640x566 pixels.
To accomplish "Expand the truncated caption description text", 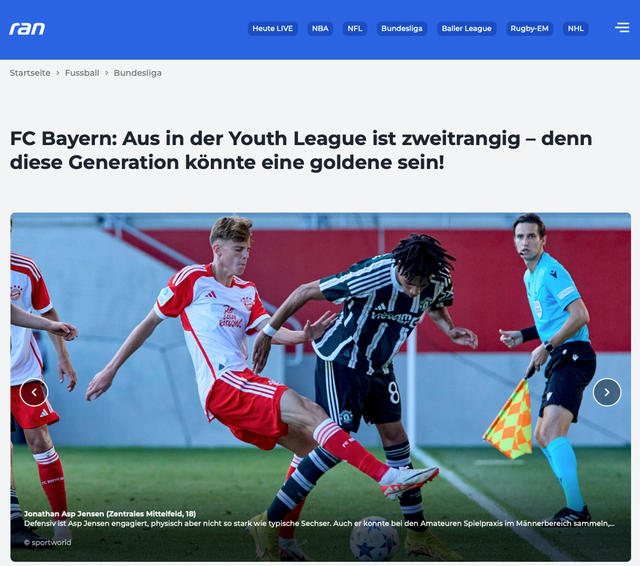I will point(319,524).
